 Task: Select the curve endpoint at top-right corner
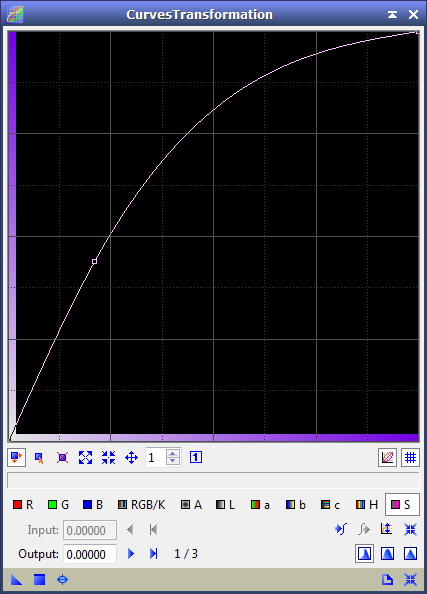click(417, 33)
